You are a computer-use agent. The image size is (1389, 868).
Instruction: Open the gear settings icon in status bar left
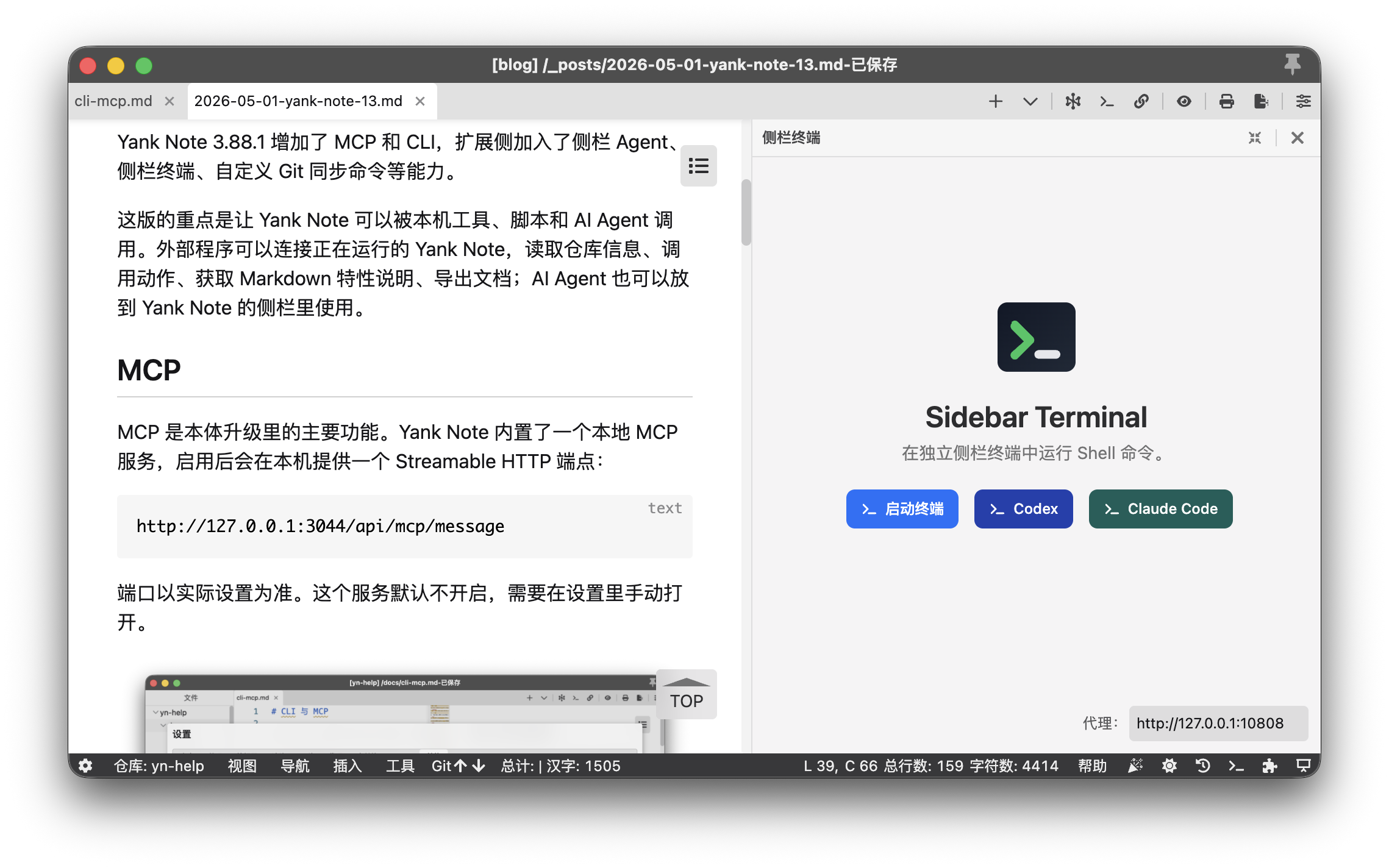[x=85, y=766]
